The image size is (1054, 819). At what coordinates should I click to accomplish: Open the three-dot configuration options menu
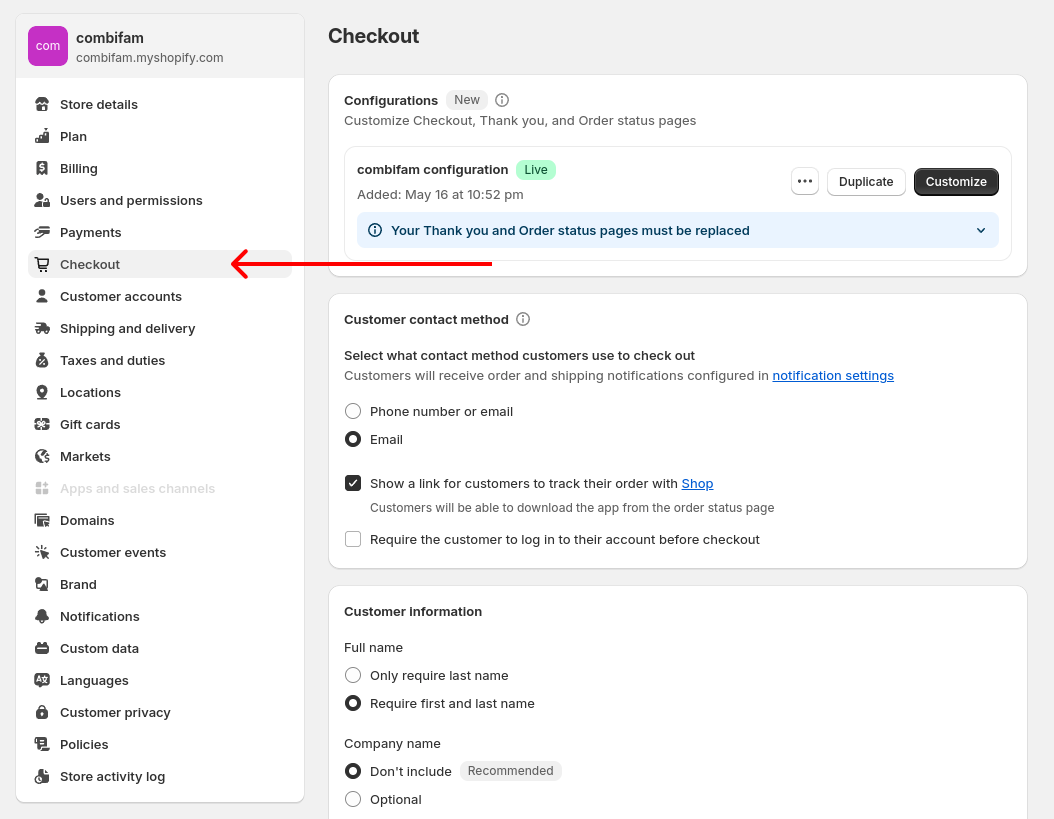click(x=805, y=182)
